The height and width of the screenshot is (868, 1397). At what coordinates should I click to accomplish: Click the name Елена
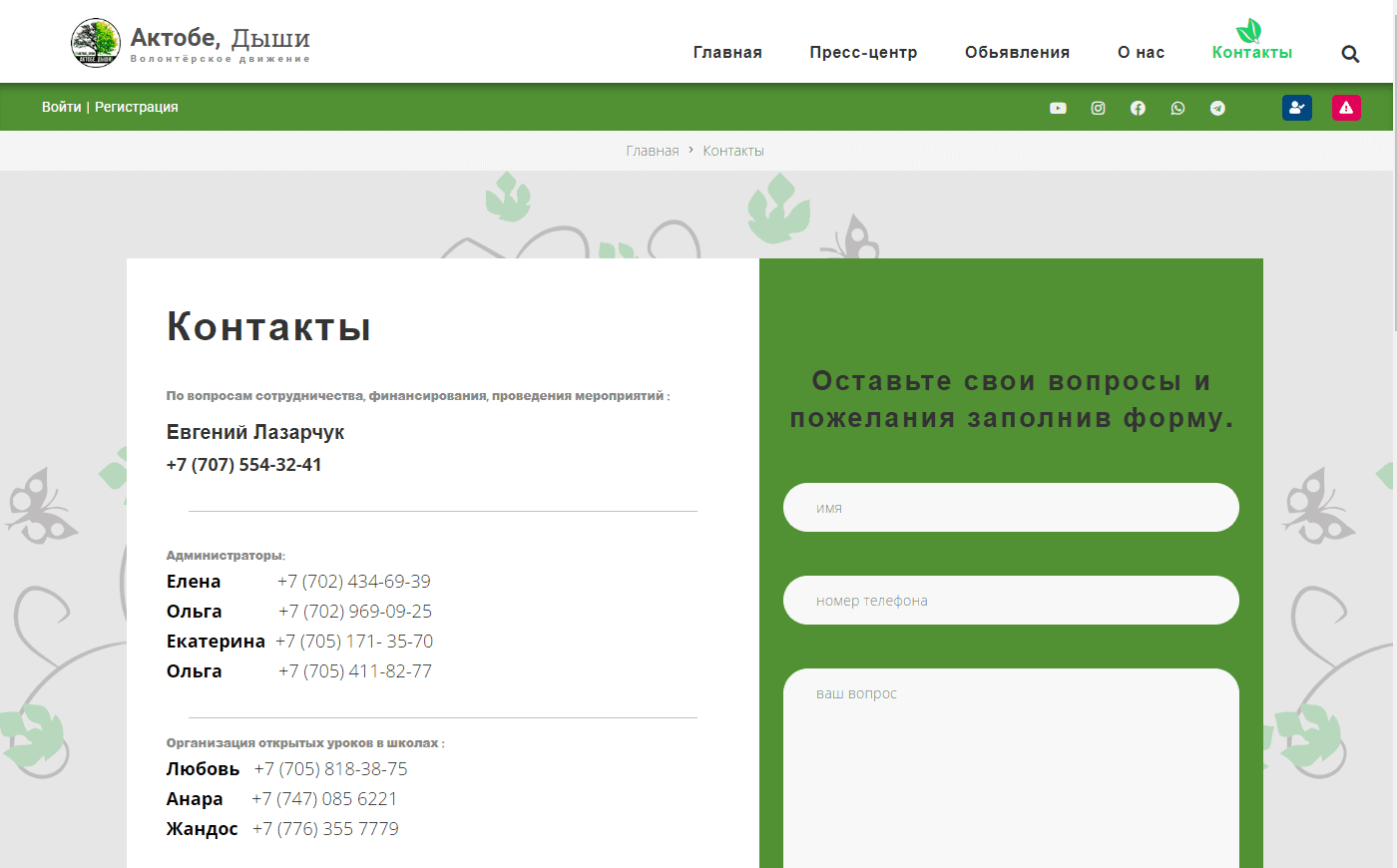coord(194,582)
